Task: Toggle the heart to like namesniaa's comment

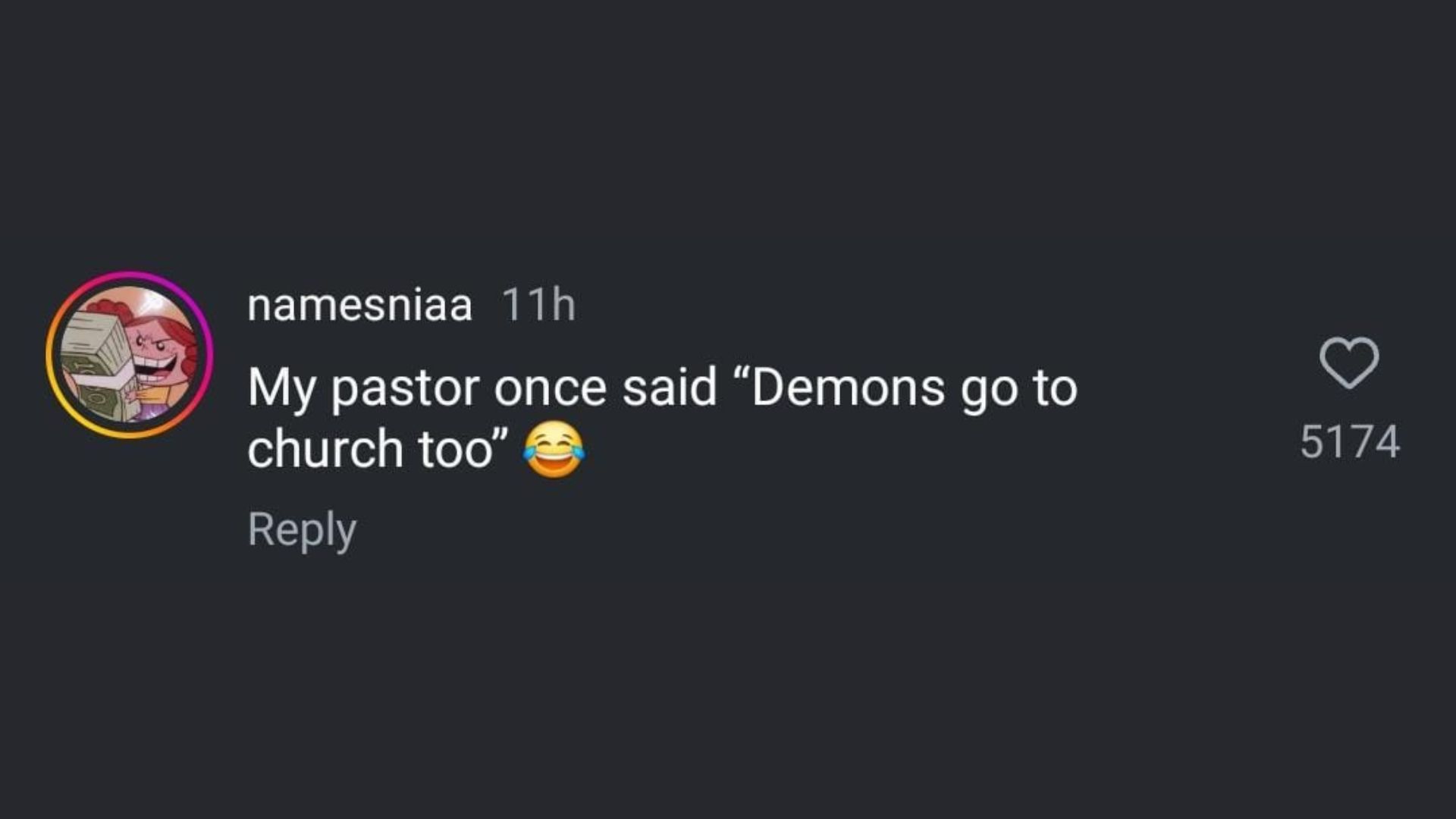Action: click(x=1348, y=362)
